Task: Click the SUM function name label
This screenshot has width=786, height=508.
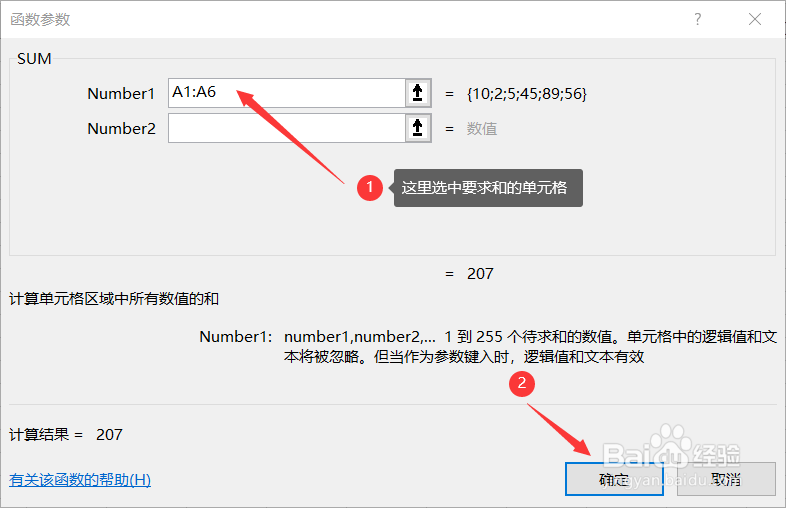Action: tap(34, 59)
